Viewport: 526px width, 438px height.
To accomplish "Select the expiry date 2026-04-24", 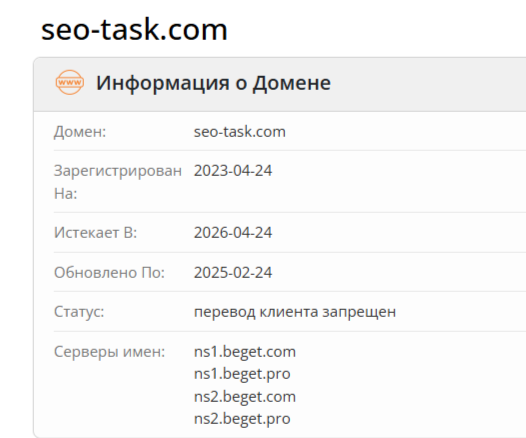I will click(x=233, y=232).
